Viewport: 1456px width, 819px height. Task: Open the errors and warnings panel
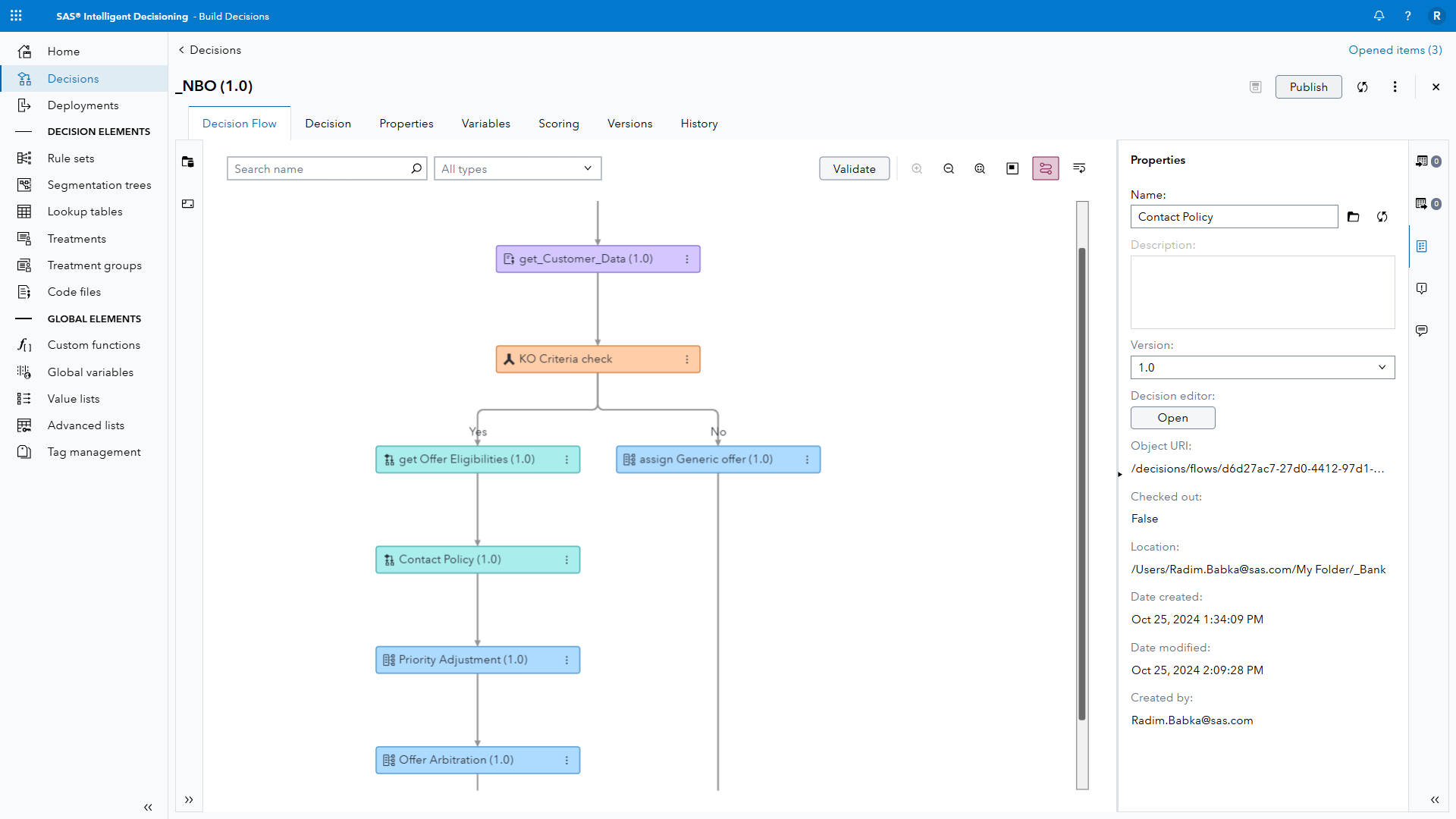click(x=1422, y=288)
